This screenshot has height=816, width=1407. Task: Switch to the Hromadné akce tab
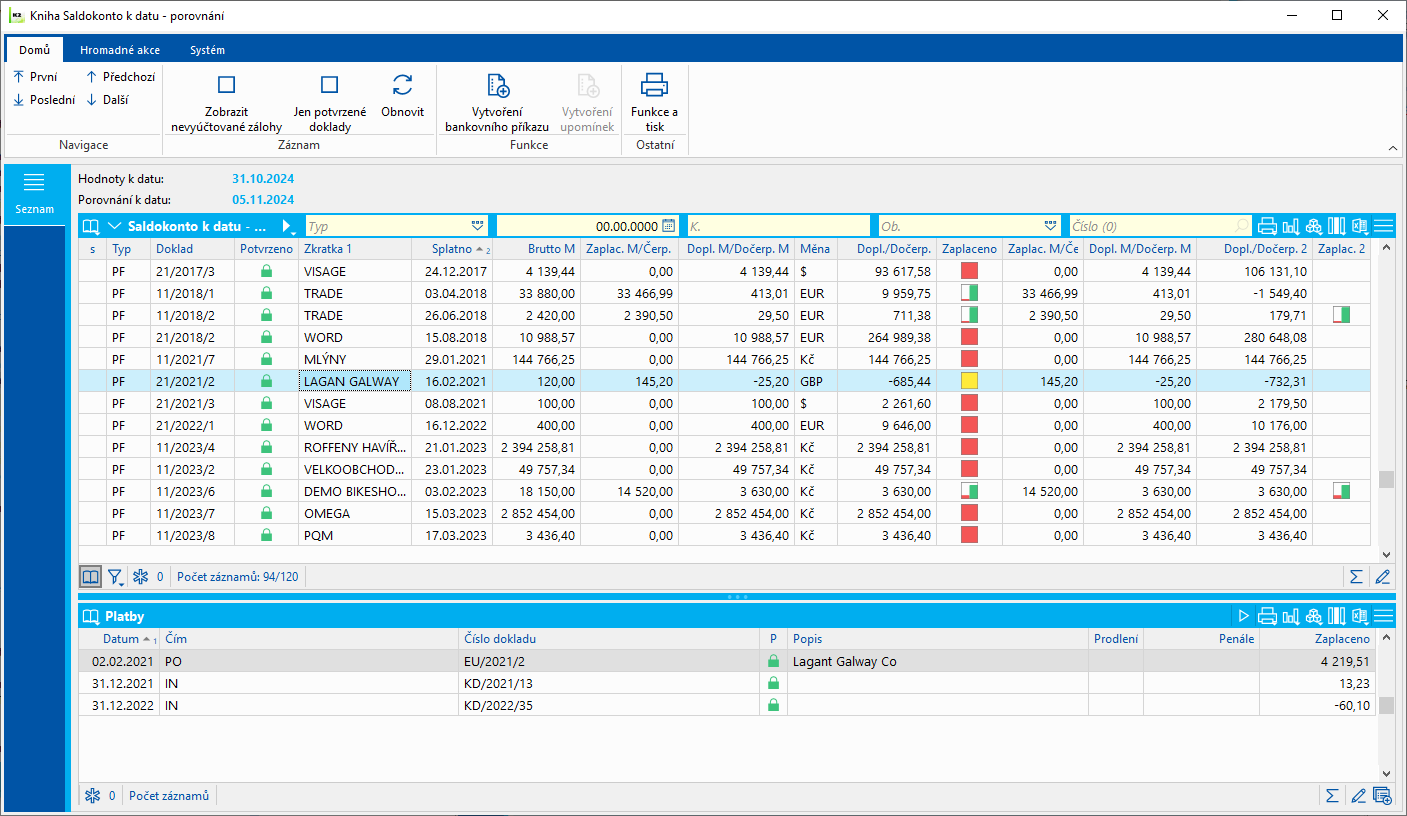pyautogui.click(x=120, y=50)
